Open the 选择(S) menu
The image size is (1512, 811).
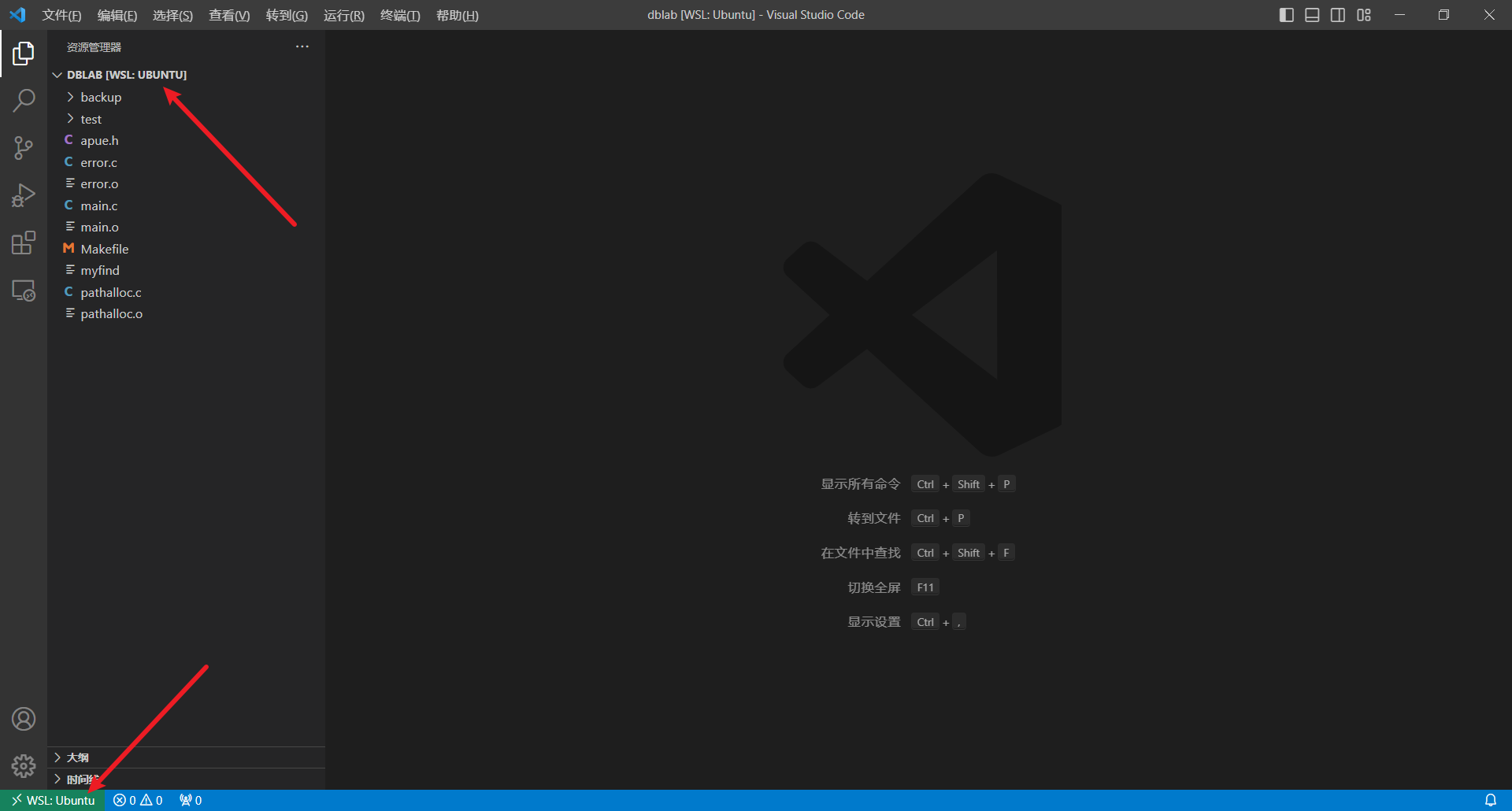click(172, 15)
